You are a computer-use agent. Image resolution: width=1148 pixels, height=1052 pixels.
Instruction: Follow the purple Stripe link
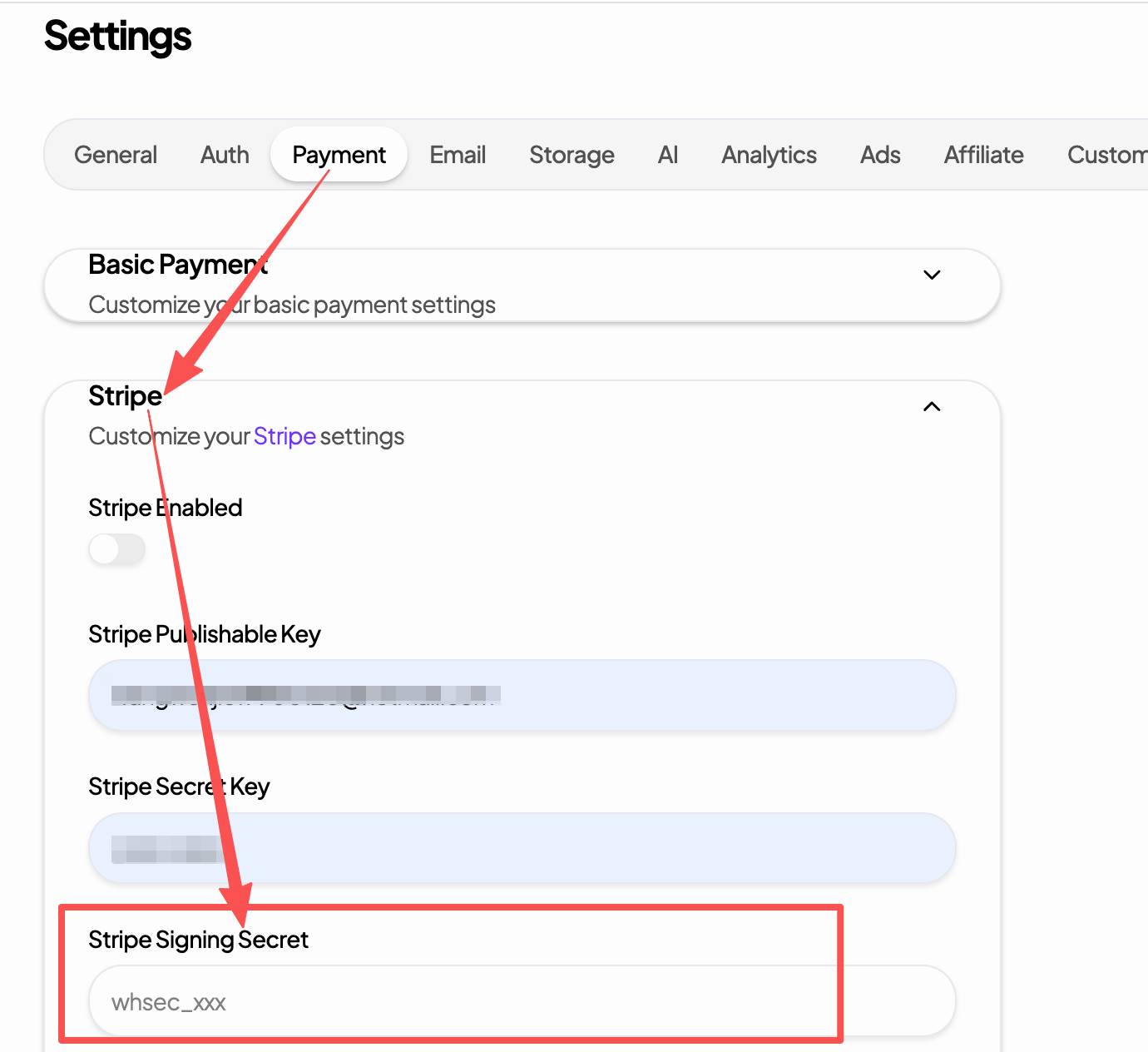coord(285,436)
